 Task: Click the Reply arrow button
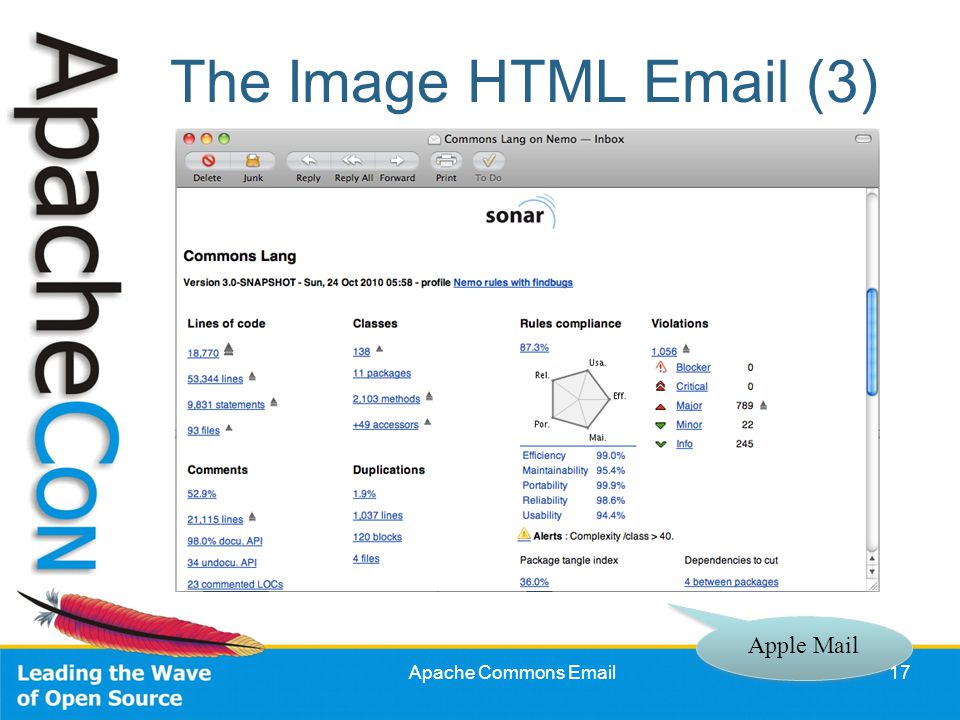308,161
